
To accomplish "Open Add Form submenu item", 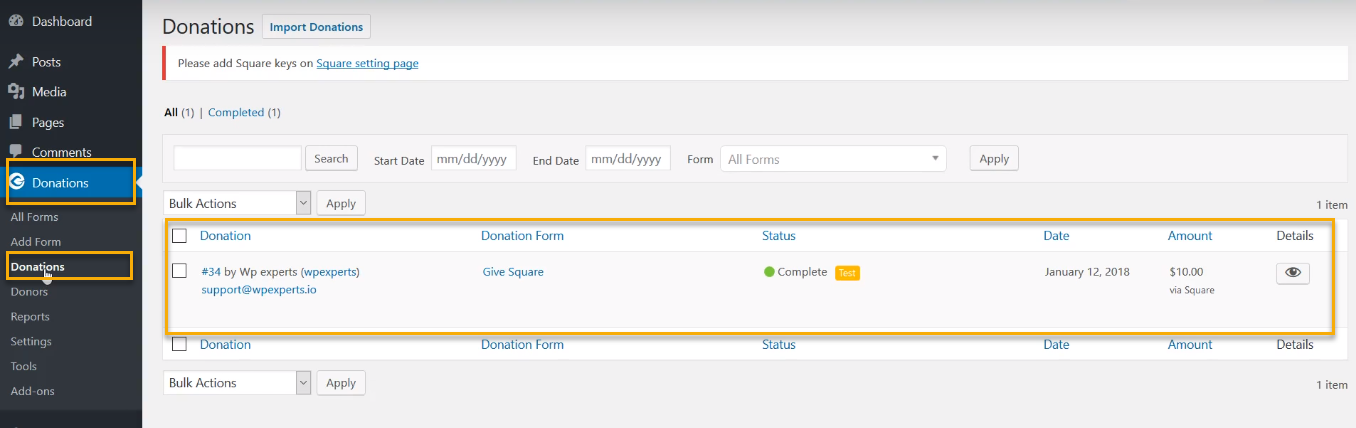I will [x=35, y=242].
